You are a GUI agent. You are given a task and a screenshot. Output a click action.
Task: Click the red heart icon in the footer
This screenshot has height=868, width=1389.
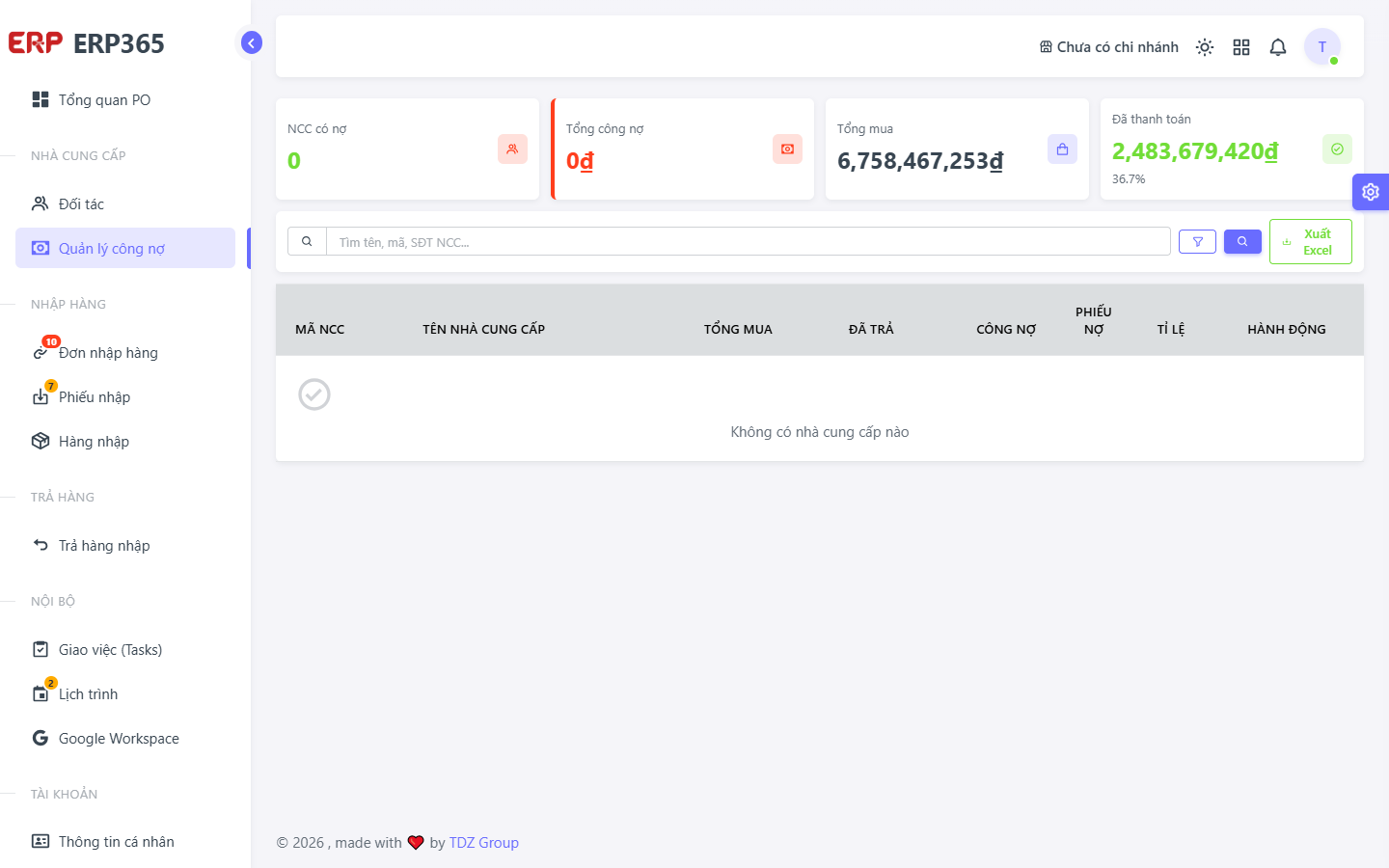point(416,842)
